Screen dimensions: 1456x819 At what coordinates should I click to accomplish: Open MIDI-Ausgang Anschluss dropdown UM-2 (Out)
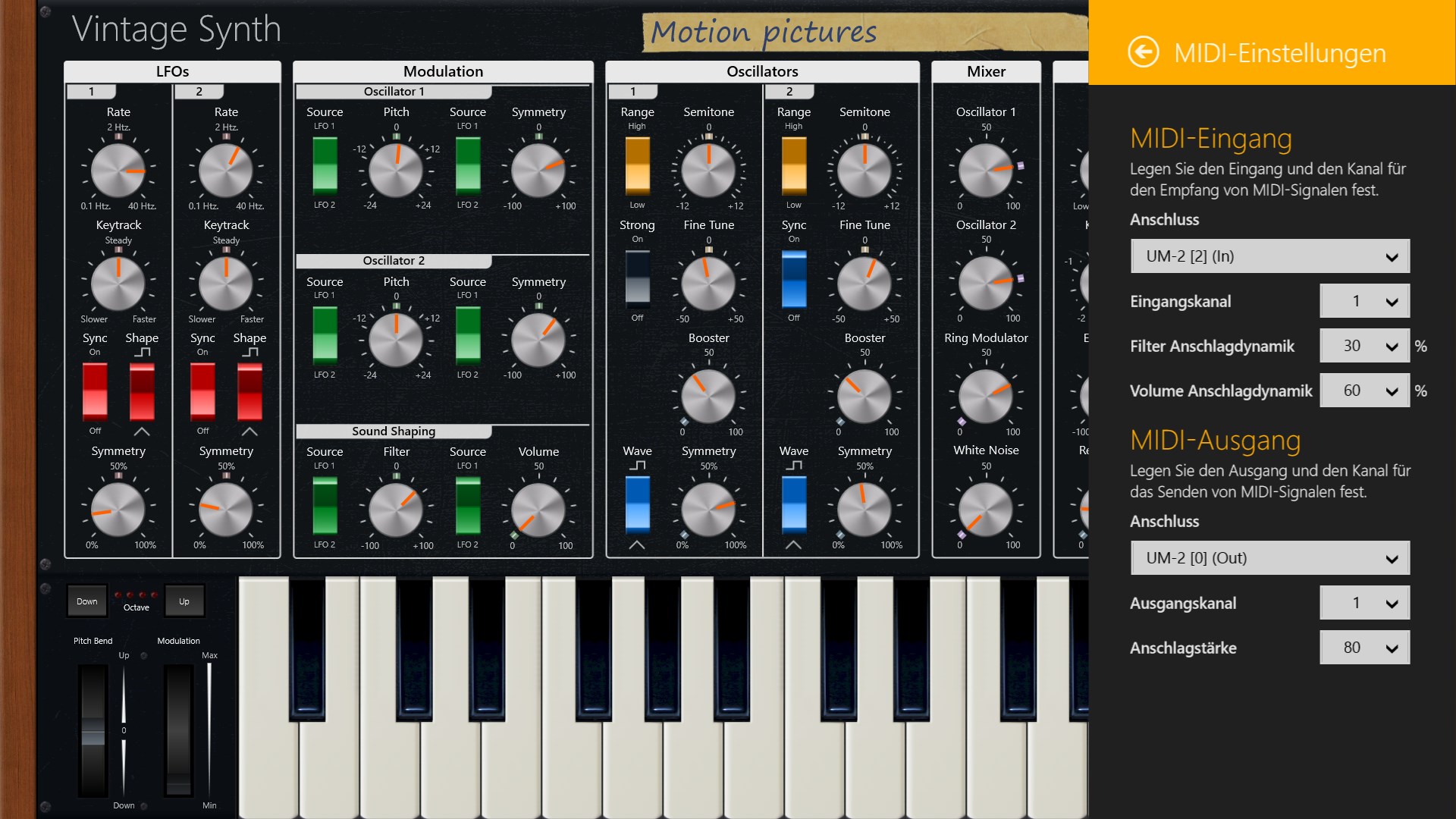click(1269, 558)
